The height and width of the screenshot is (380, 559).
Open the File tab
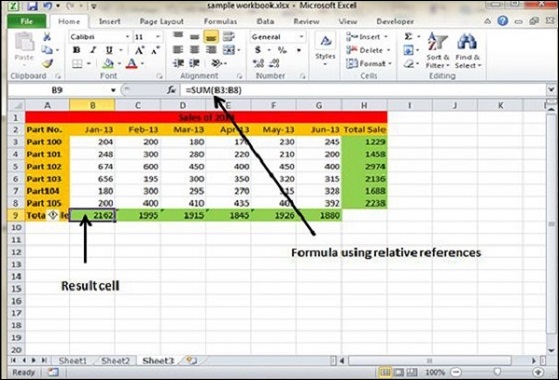point(27,21)
